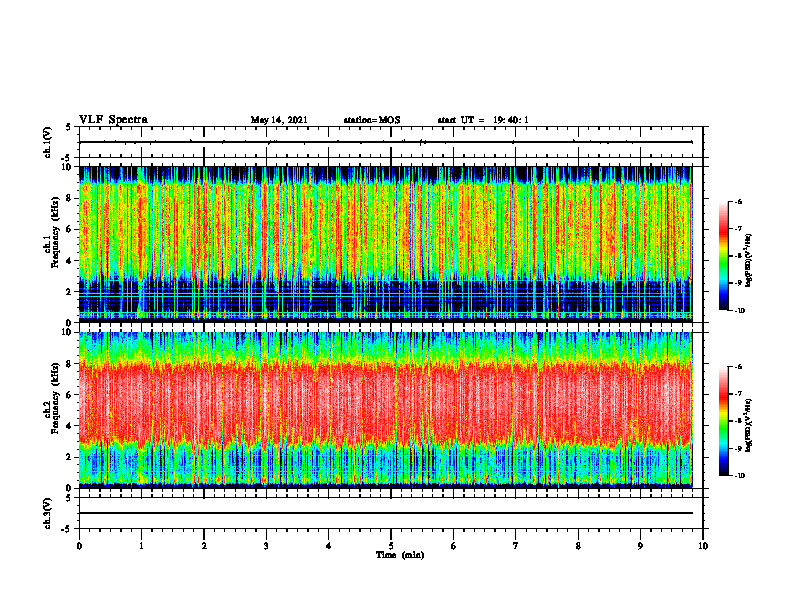
Task: Click the "May 14, 2021" date text
Action: pos(279,120)
